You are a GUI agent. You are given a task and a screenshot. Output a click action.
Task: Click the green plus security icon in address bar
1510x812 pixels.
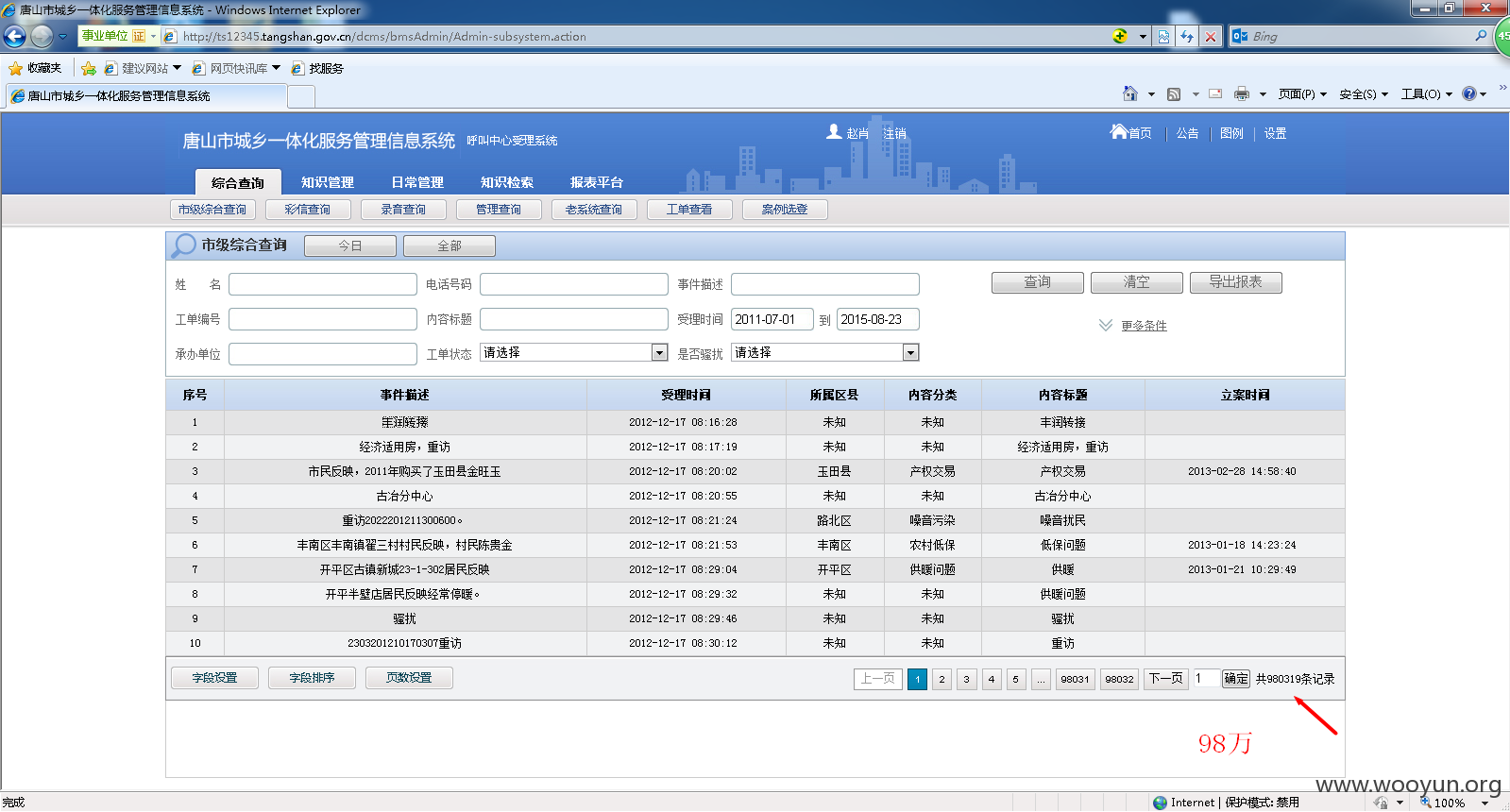click(x=1120, y=36)
